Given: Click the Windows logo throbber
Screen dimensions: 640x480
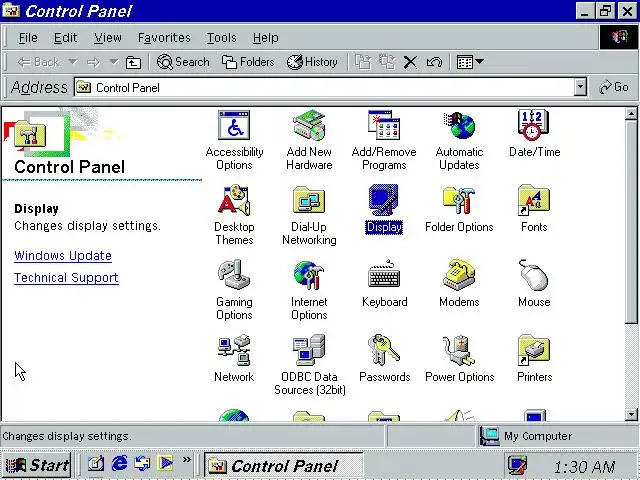Looking at the screenshot, I should tap(619, 37).
